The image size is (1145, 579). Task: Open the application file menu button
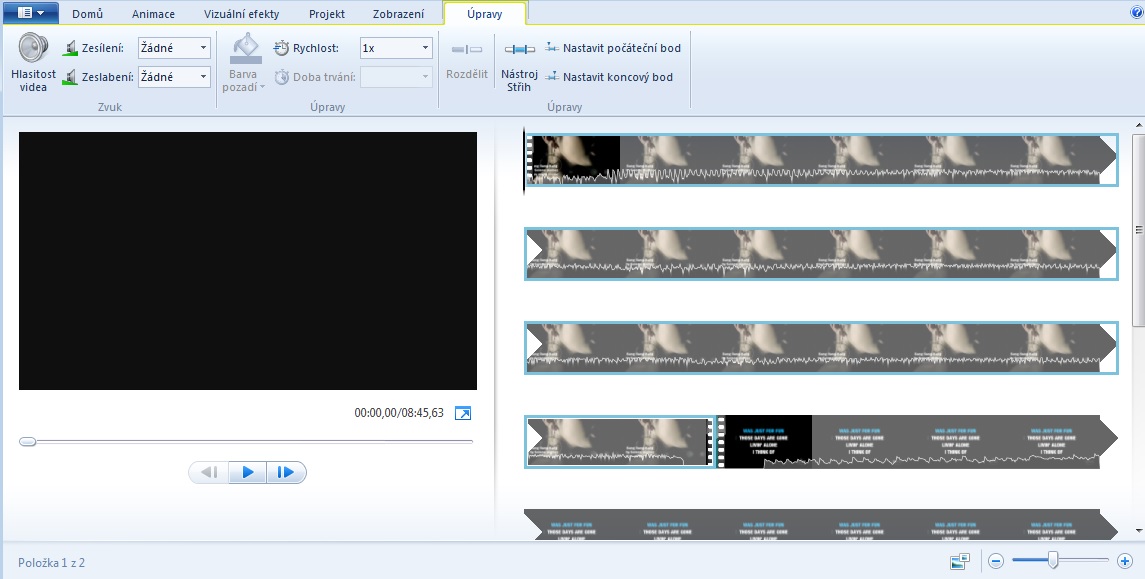[x=31, y=12]
